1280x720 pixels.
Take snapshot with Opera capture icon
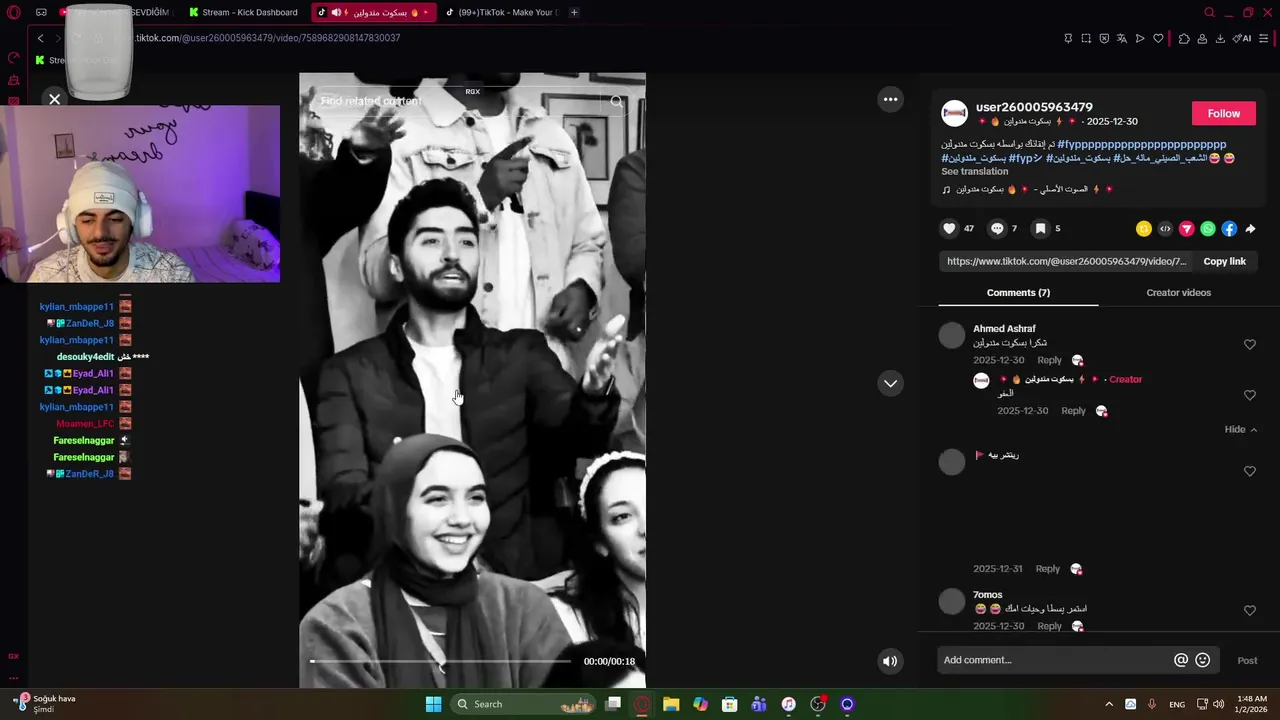(x=1086, y=38)
